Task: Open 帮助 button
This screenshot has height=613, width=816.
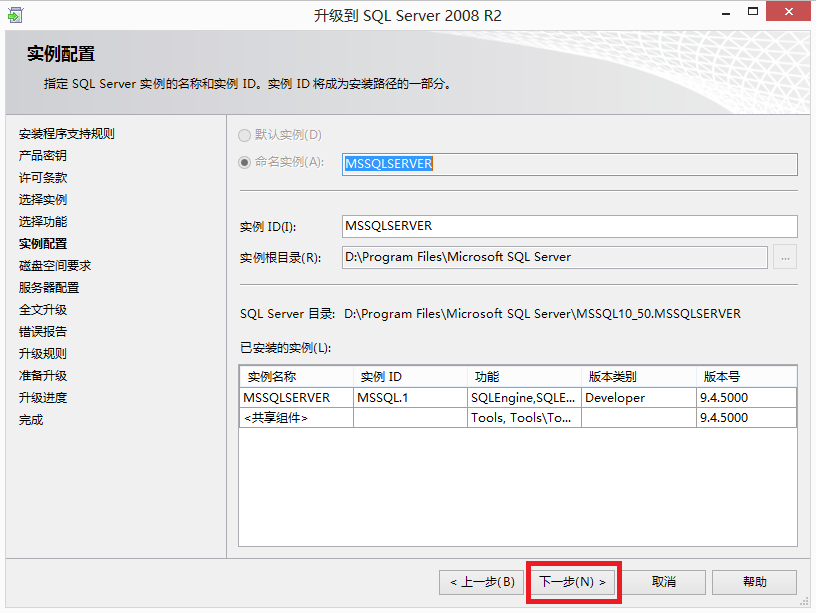Action: point(754,582)
